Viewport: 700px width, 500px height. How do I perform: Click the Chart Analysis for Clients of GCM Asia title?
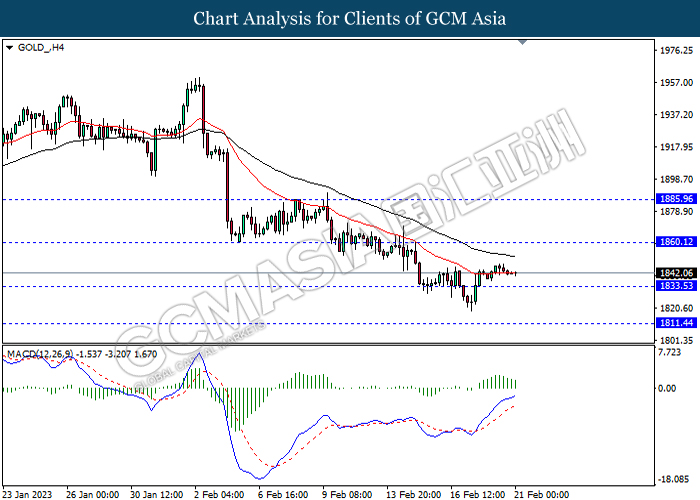click(x=350, y=18)
